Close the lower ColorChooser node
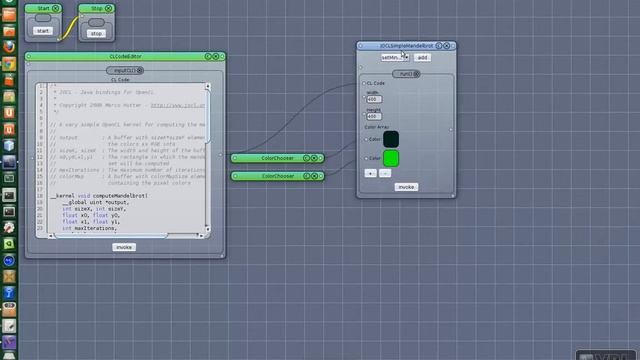Viewport: 640px width, 360px height. coord(315,176)
